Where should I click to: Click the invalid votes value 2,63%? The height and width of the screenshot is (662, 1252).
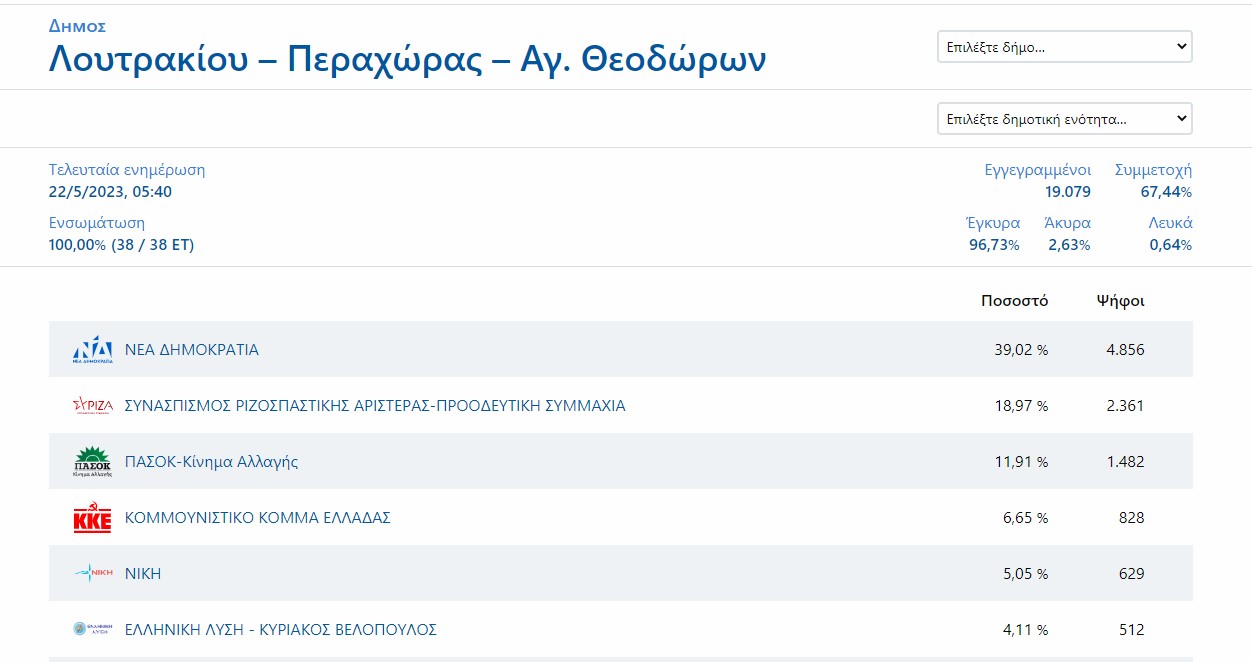pos(1069,245)
